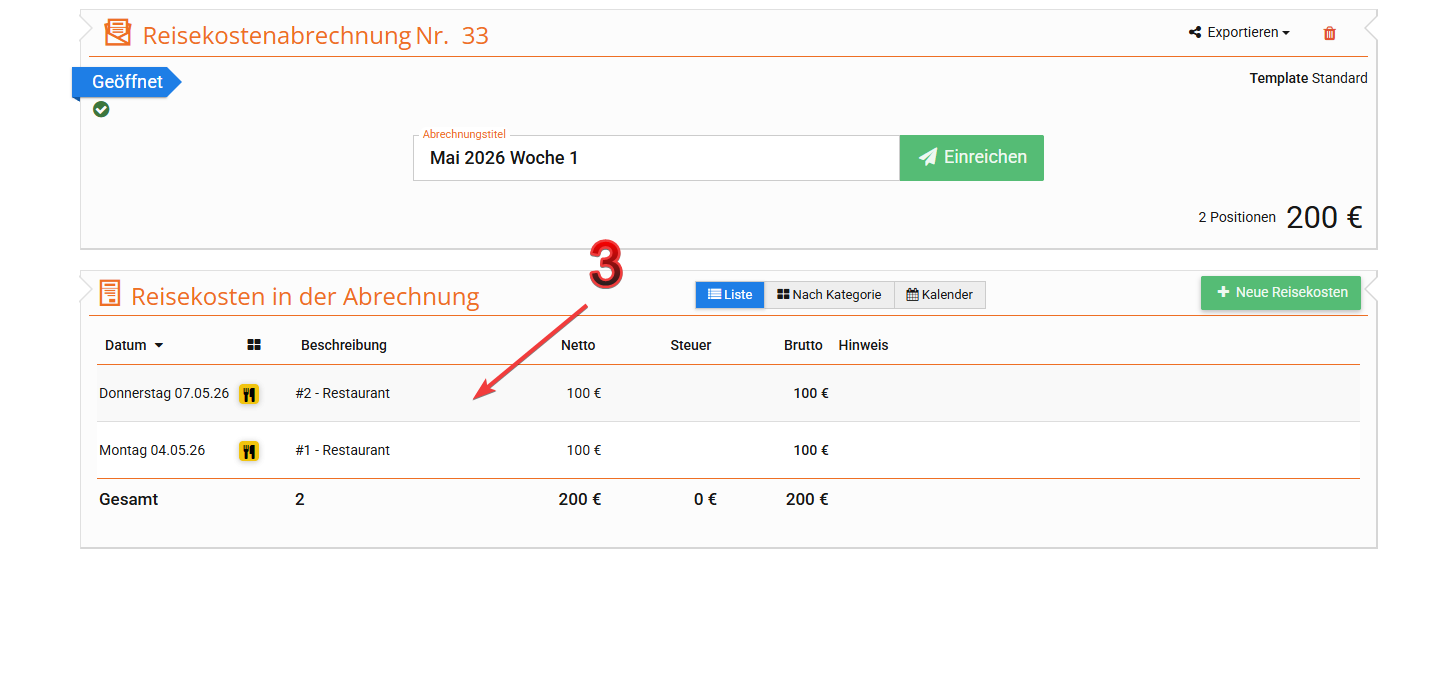The image size is (1451, 693).
Task: Click the Steuer column header
Action: point(691,345)
